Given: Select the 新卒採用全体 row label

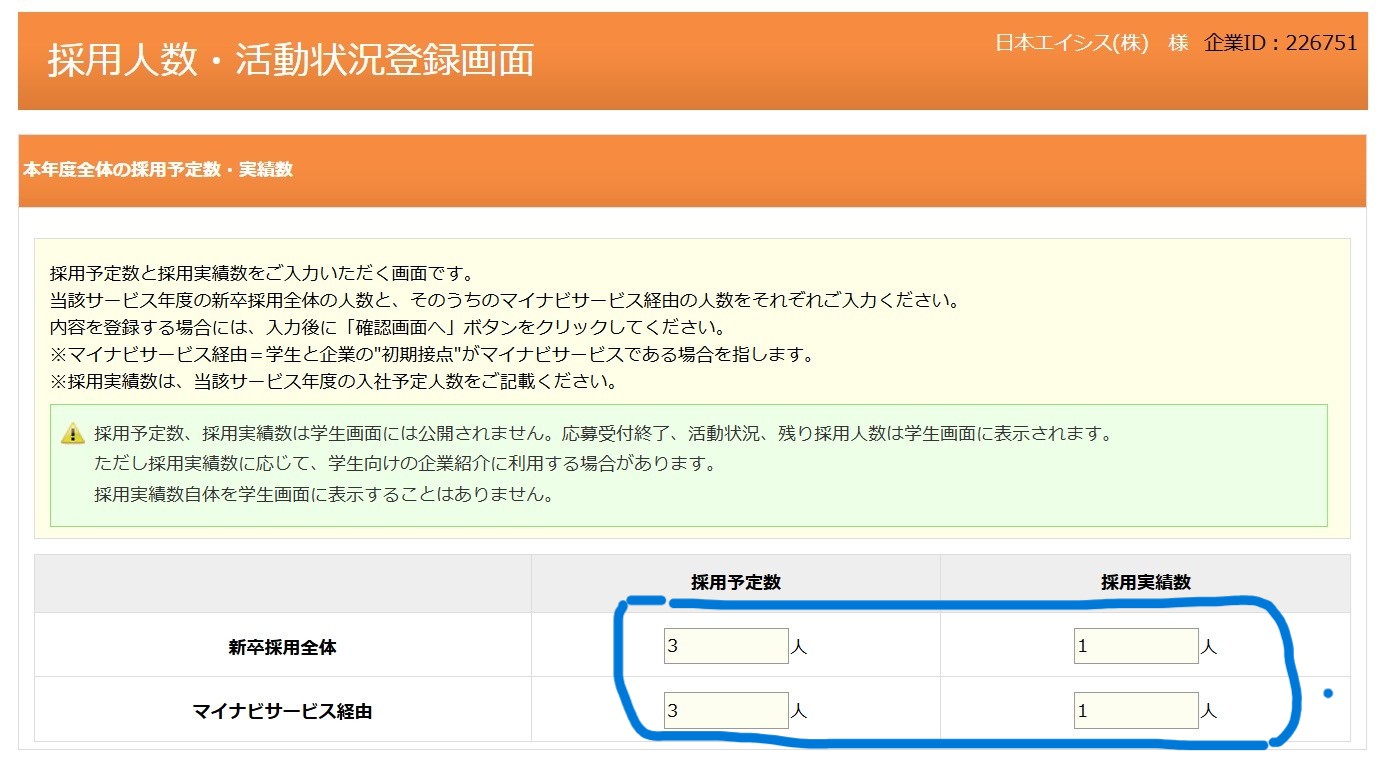Looking at the screenshot, I should pyautogui.click(x=282, y=647).
